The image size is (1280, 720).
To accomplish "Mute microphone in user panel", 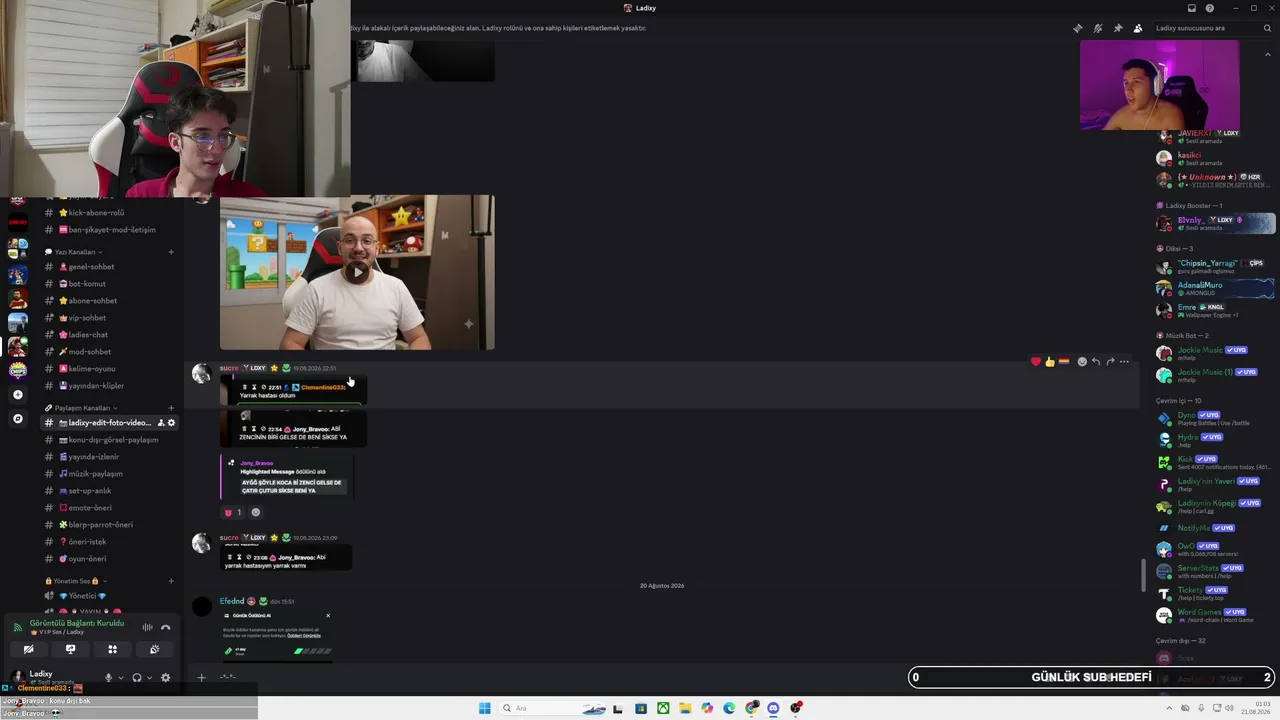I will click(108, 677).
